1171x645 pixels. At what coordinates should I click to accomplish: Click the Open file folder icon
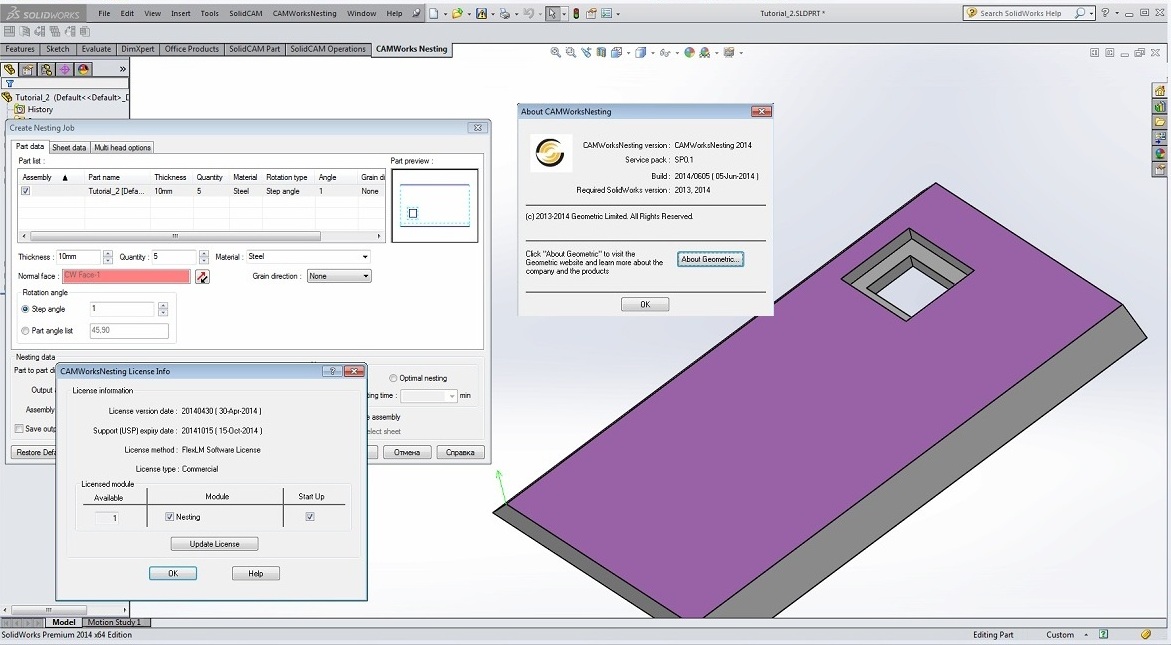[x=457, y=13]
